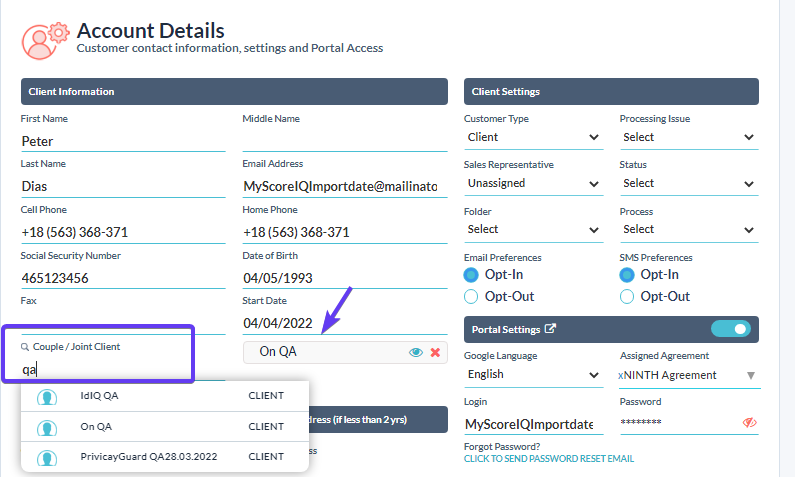Click the PrivicayGuard QA avatar icon
Viewport: 795px width, 477px height.
coord(46,457)
